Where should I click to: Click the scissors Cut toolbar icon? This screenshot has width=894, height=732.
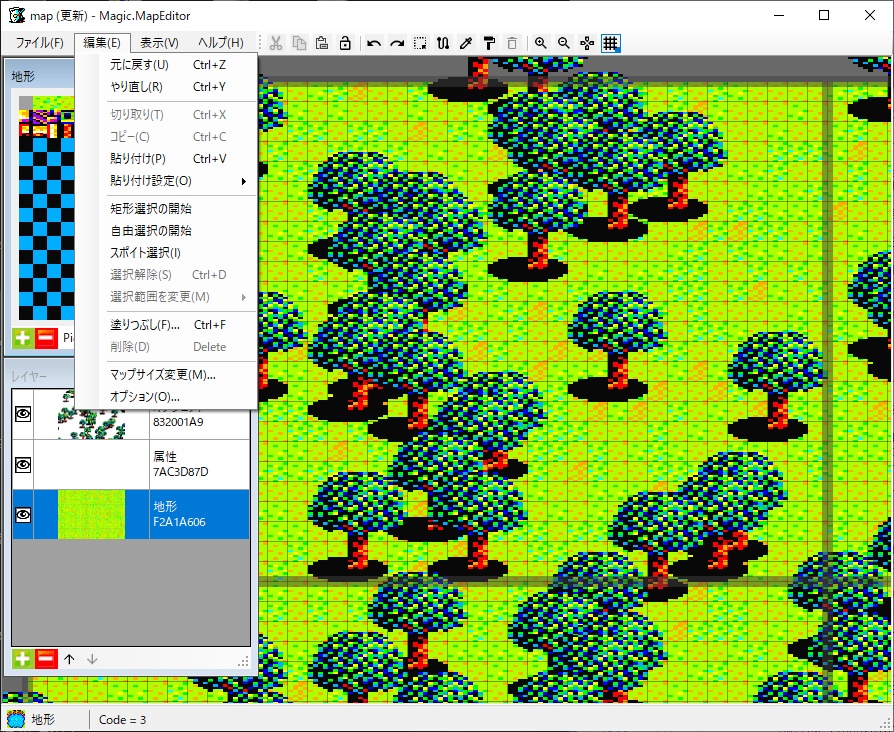pos(276,43)
